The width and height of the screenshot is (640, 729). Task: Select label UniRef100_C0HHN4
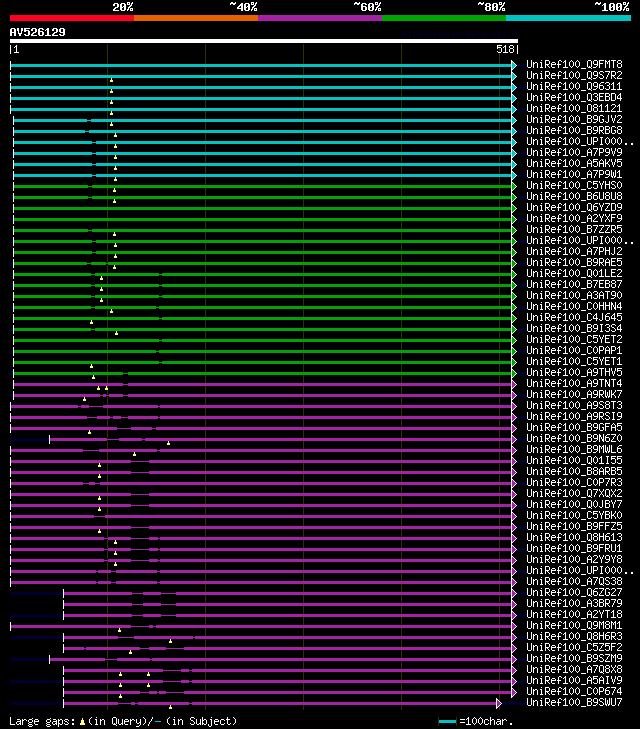pyautogui.click(x=574, y=306)
